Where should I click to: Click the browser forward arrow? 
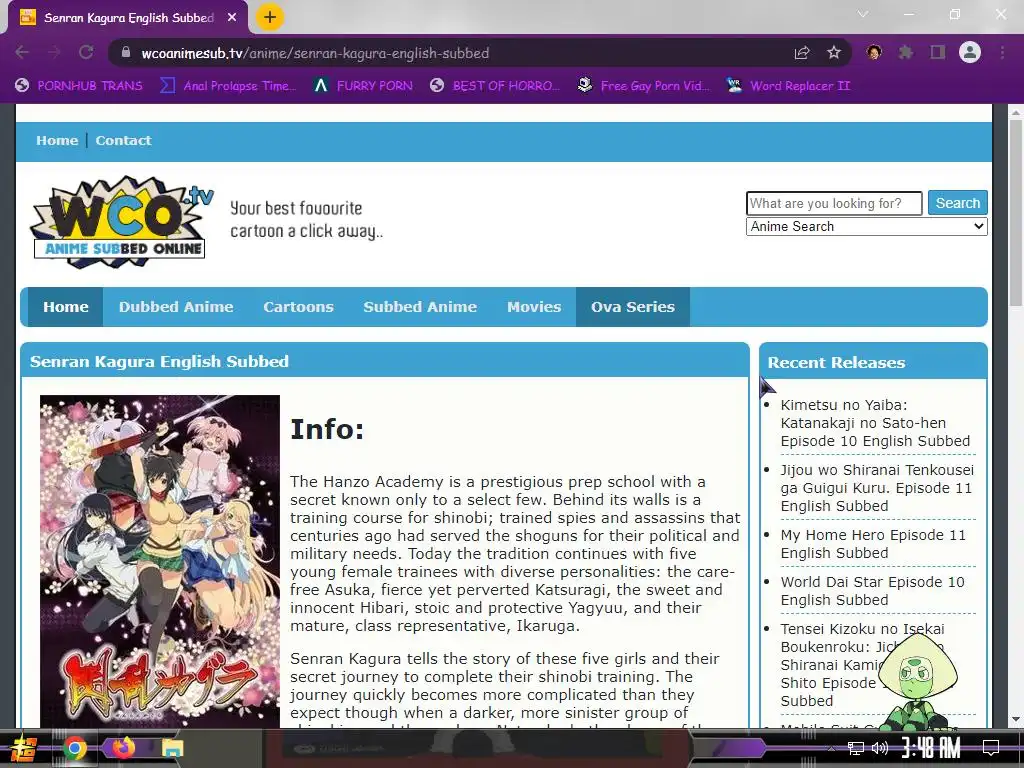point(54,52)
